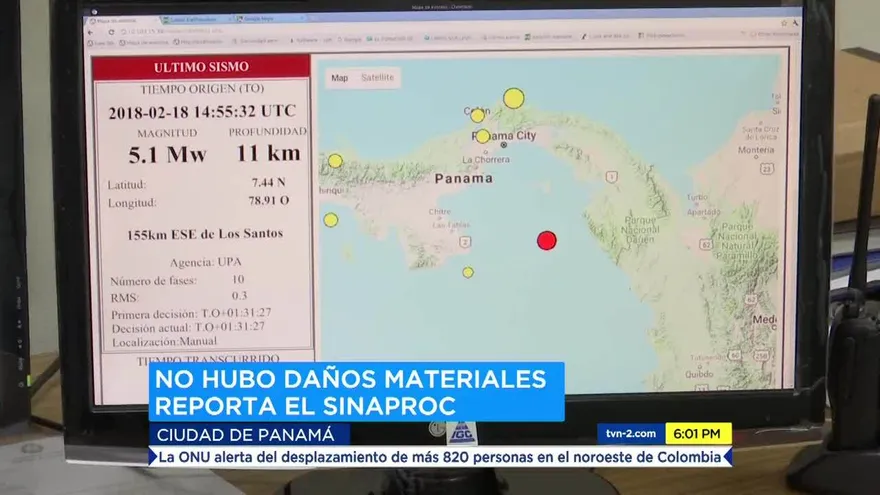This screenshot has width=880, height=495.
Task: Click the yellow marker offshore southwest of Chitre
Action: click(x=331, y=220)
